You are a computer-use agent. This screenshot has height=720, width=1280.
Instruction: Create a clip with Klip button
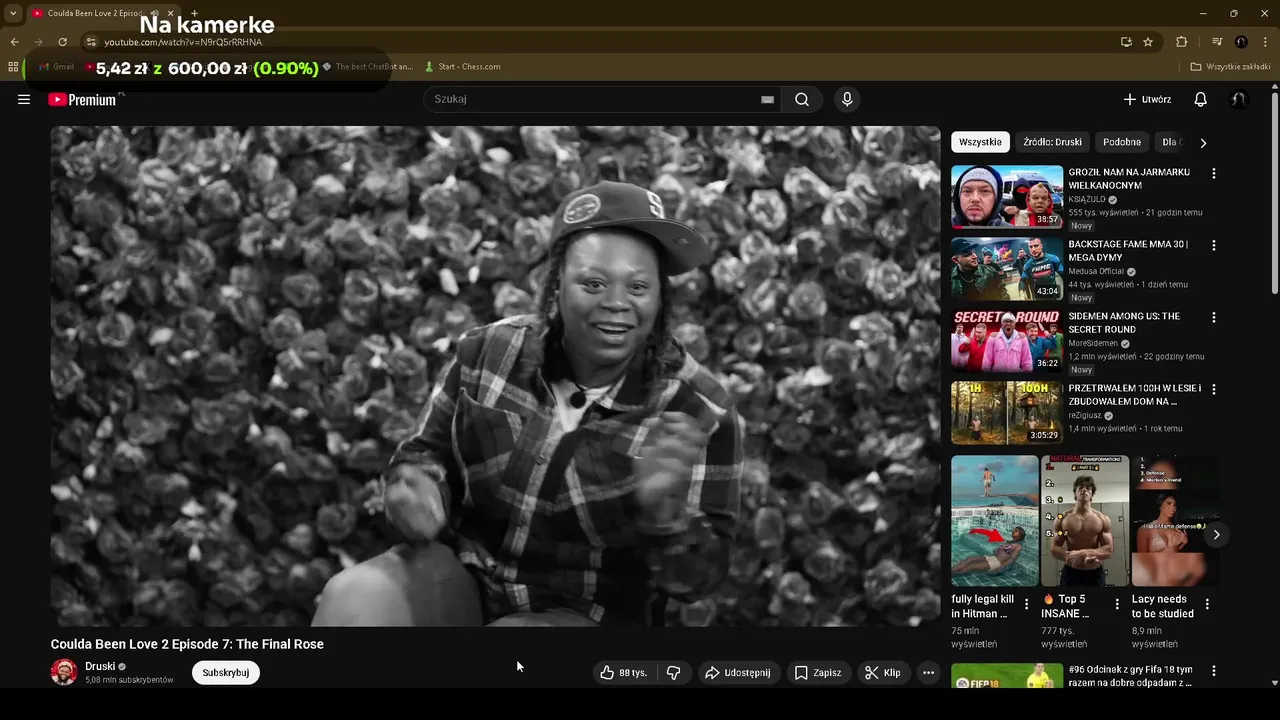tap(883, 673)
